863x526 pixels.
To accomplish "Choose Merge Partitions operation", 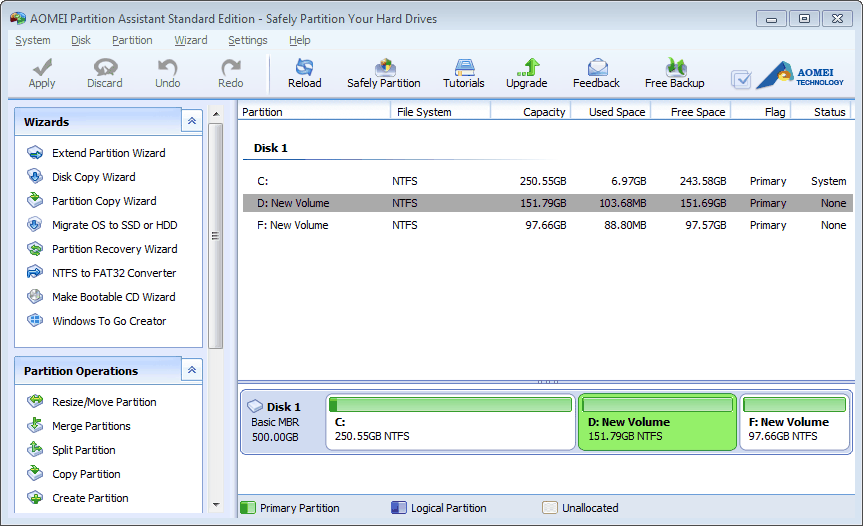I will 91,426.
